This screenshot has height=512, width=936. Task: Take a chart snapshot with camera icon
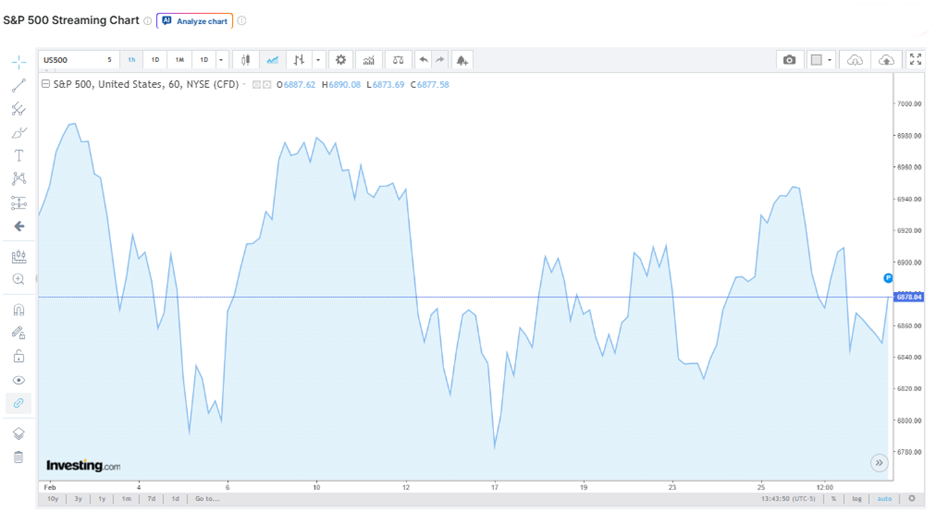[x=789, y=60]
